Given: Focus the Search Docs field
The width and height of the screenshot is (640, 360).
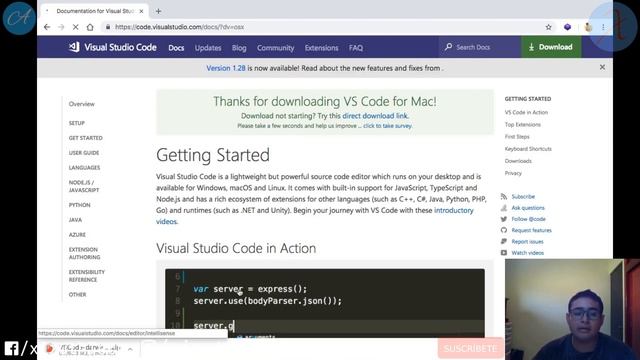Looking at the screenshot, I should (480, 47).
